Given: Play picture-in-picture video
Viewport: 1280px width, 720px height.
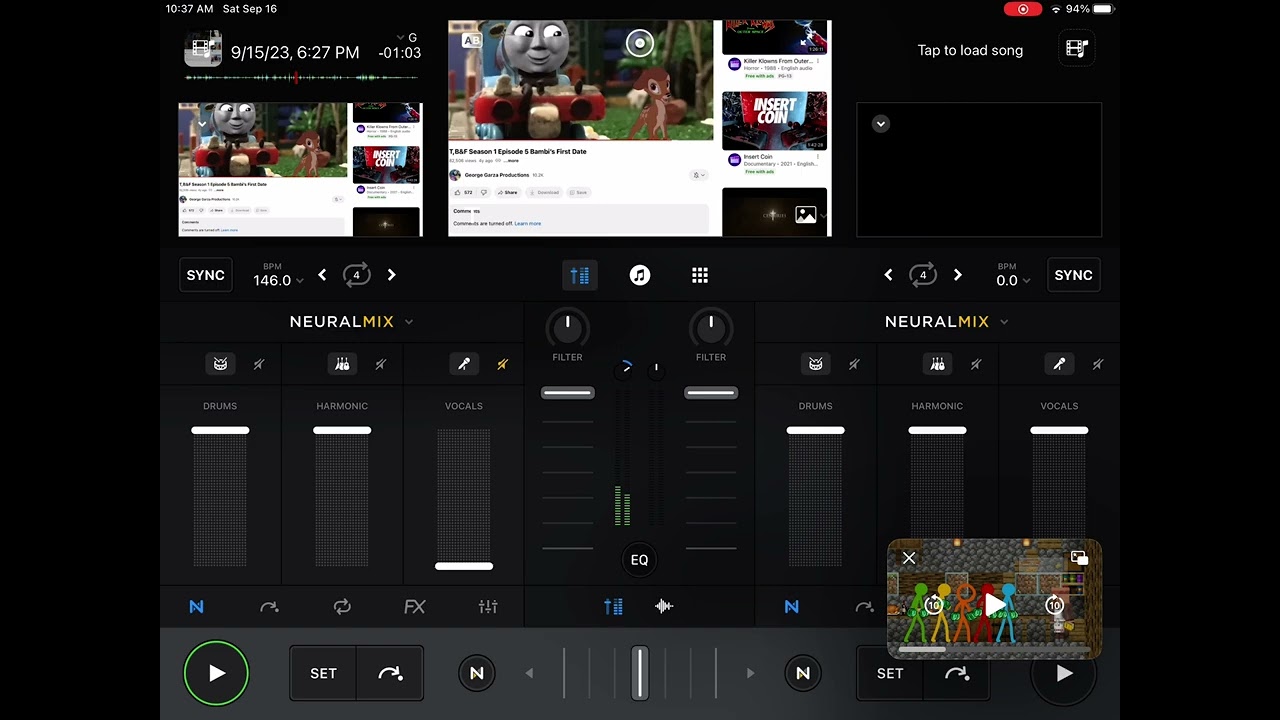Looking at the screenshot, I should coord(994,604).
